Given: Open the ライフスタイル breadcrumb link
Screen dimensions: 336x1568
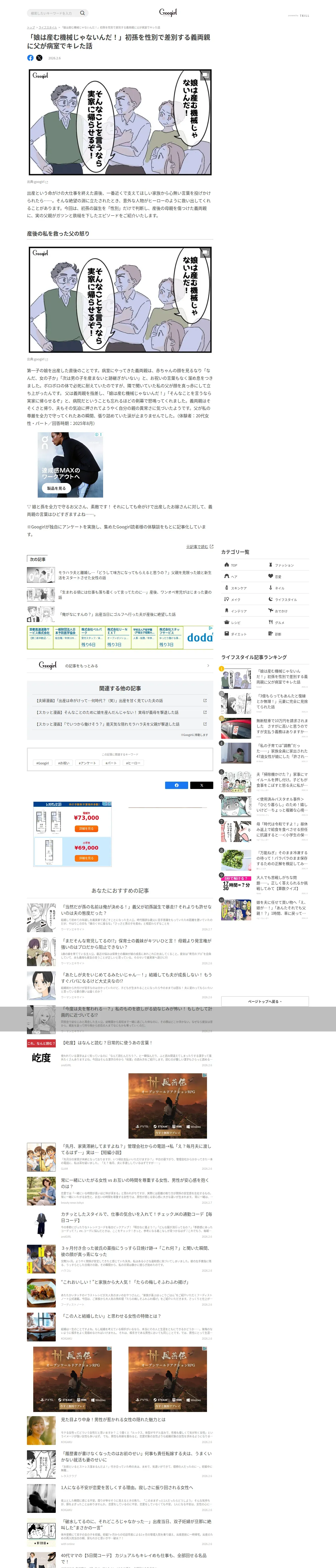Looking at the screenshot, I should [48, 27].
